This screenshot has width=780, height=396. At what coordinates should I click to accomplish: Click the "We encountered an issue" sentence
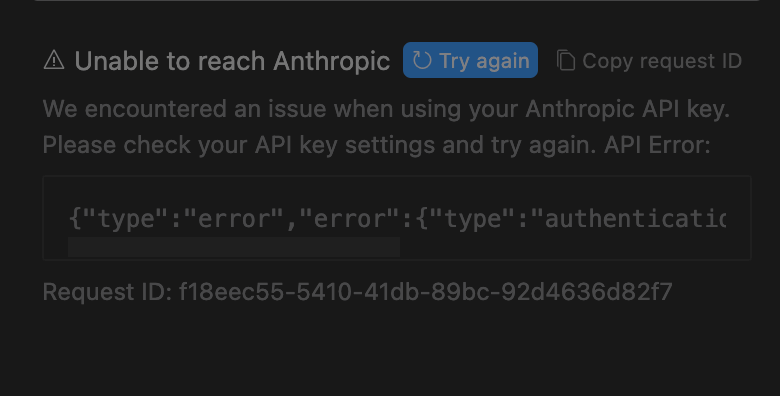386,109
